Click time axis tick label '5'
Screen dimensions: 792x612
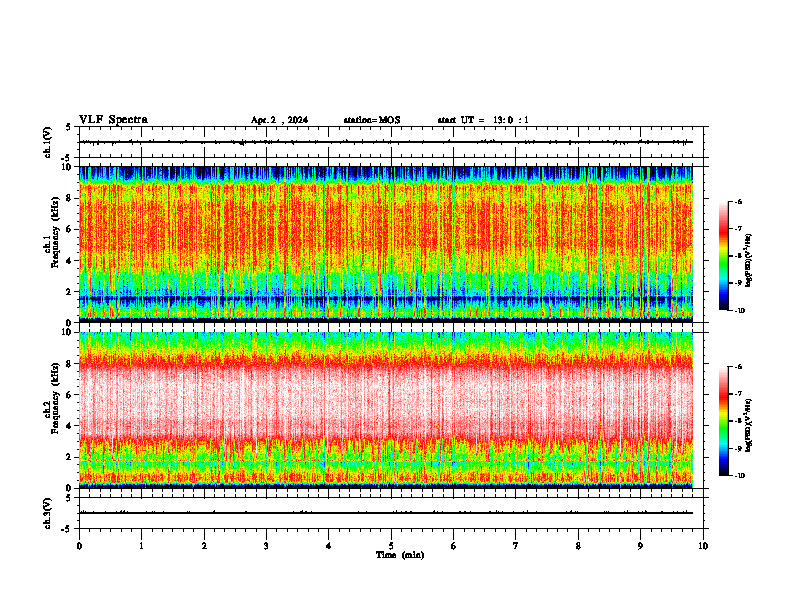tap(391, 546)
